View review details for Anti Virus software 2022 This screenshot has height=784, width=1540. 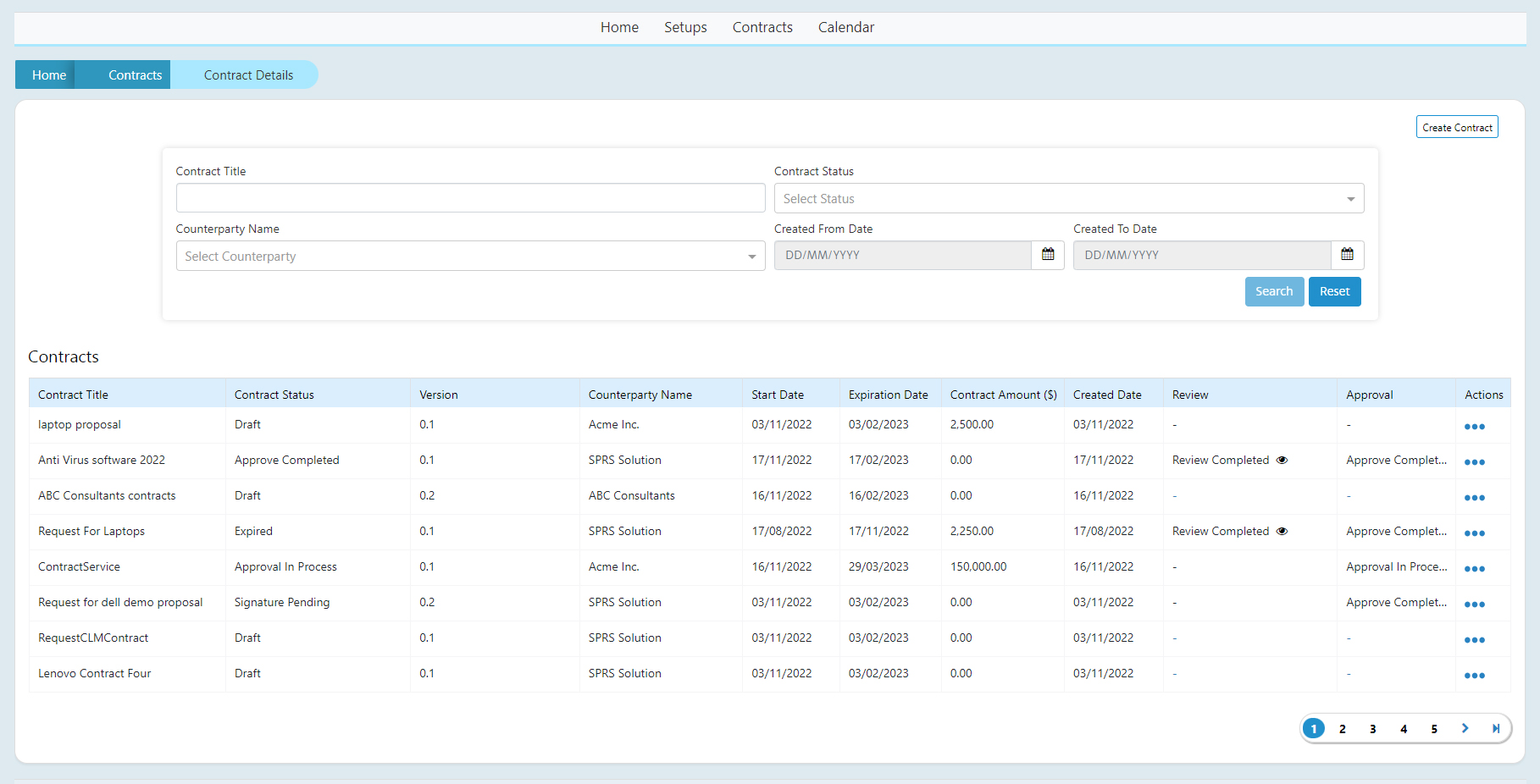point(1282,461)
